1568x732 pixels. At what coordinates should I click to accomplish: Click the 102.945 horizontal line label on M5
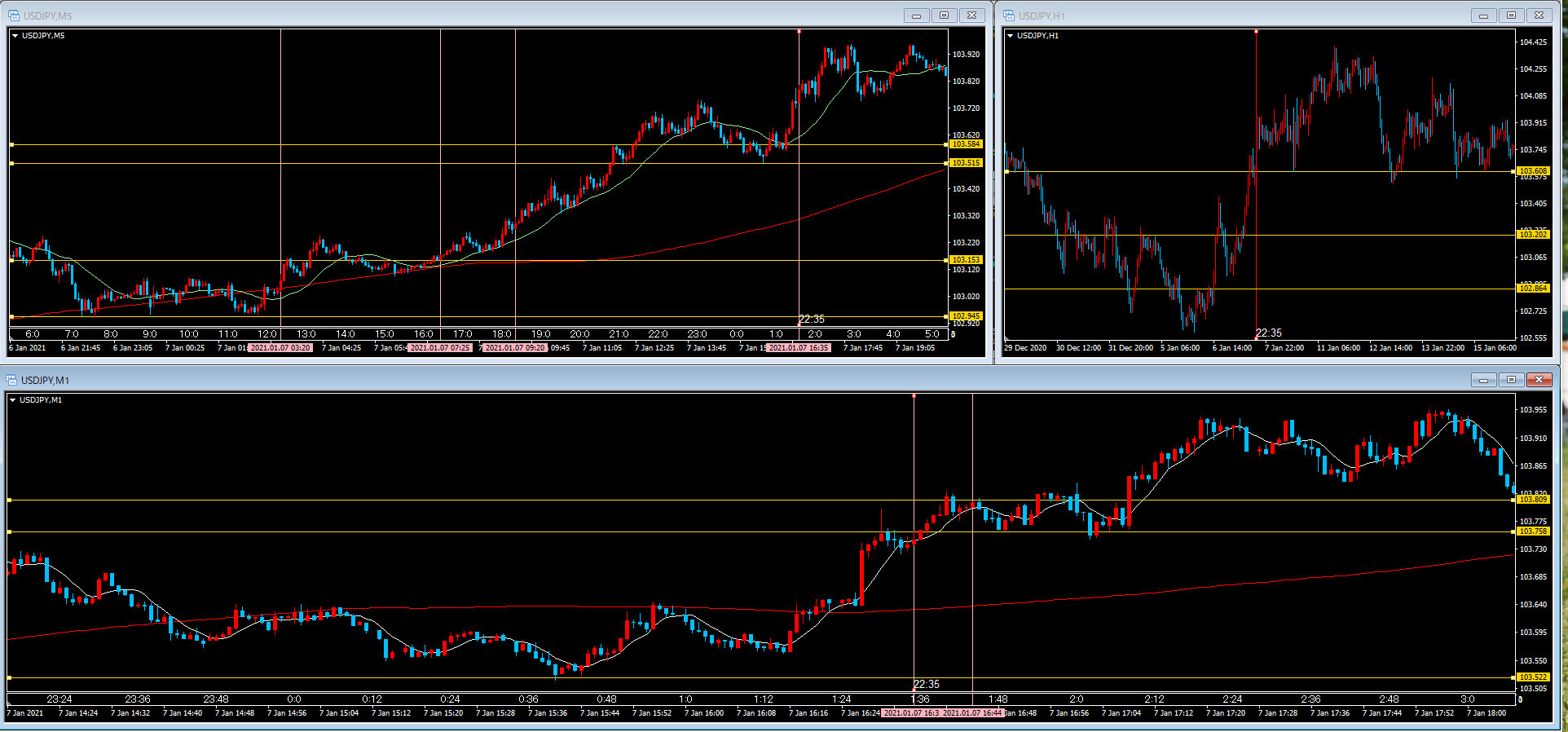click(x=966, y=316)
